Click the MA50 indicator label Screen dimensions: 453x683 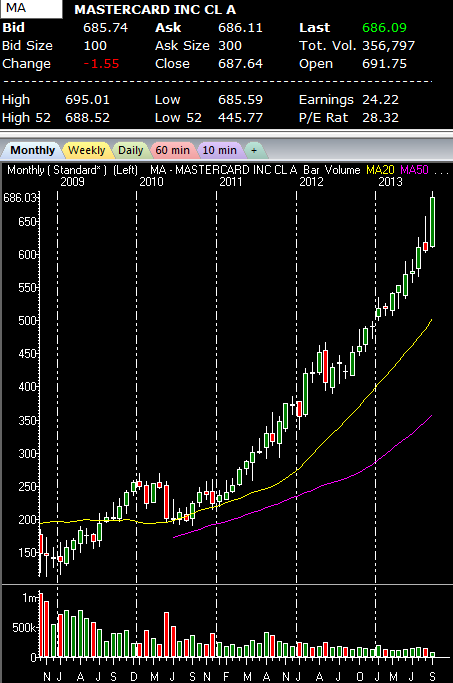[414, 170]
